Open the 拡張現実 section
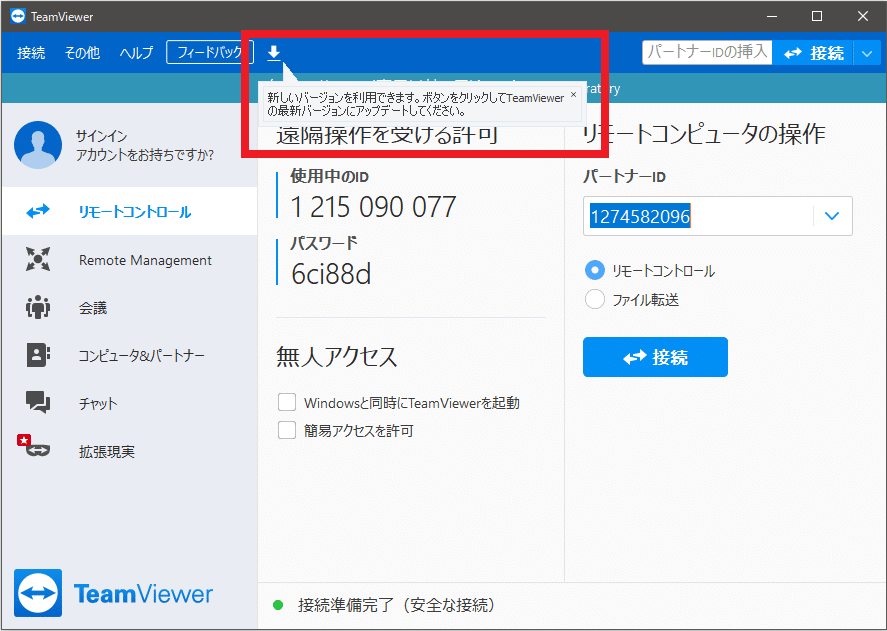The image size is (887, 631). 130,452
